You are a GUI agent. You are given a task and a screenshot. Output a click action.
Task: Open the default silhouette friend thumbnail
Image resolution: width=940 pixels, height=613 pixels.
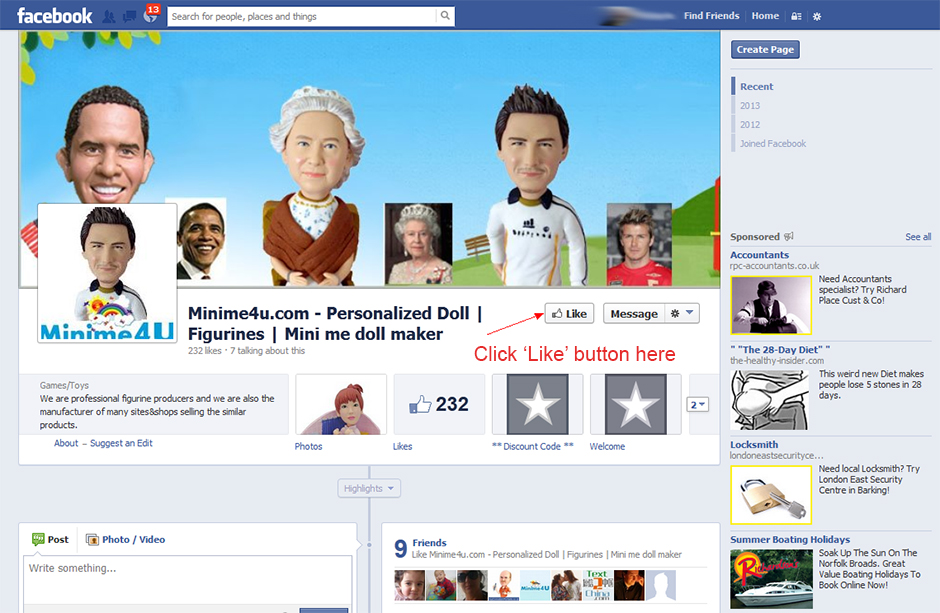[660, 585]
